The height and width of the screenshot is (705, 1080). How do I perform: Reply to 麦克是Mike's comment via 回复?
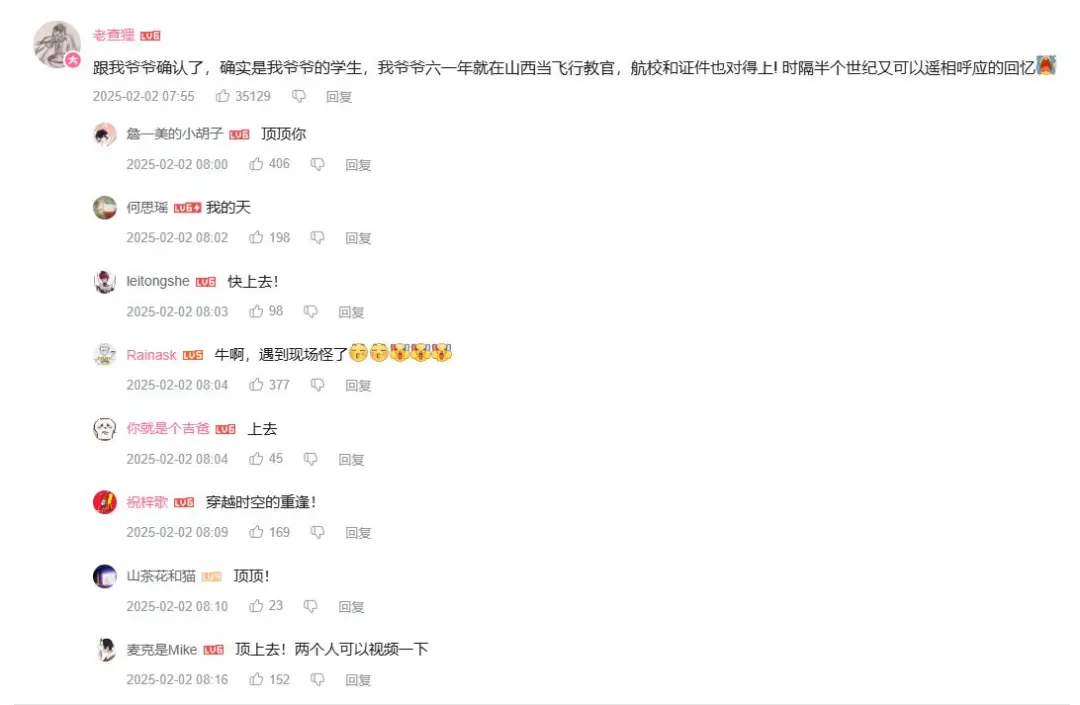click(358, 680)
